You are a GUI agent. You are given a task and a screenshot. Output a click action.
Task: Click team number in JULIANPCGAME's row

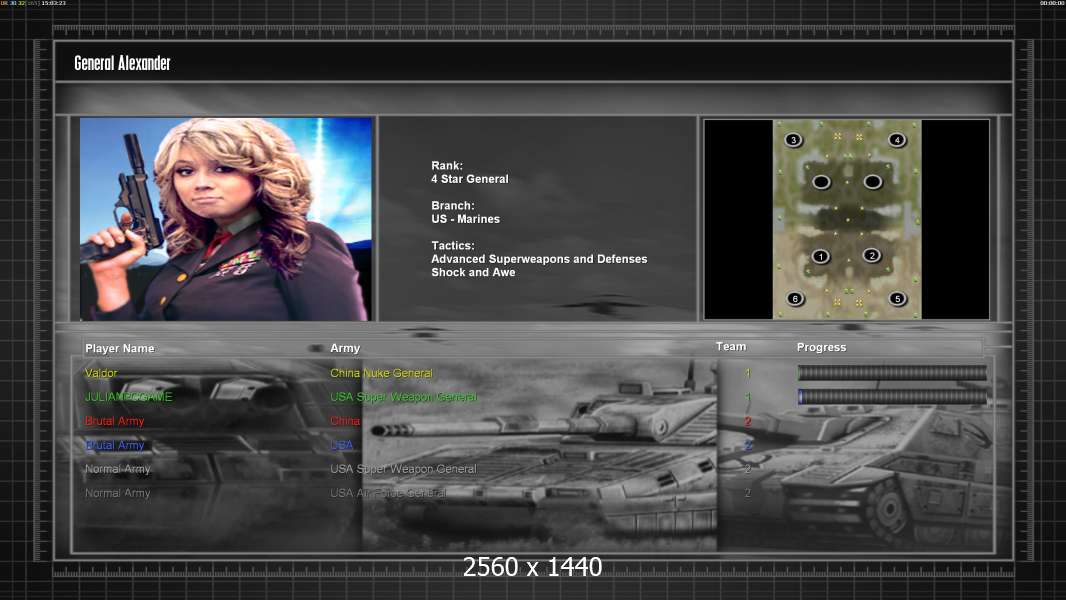748,397
